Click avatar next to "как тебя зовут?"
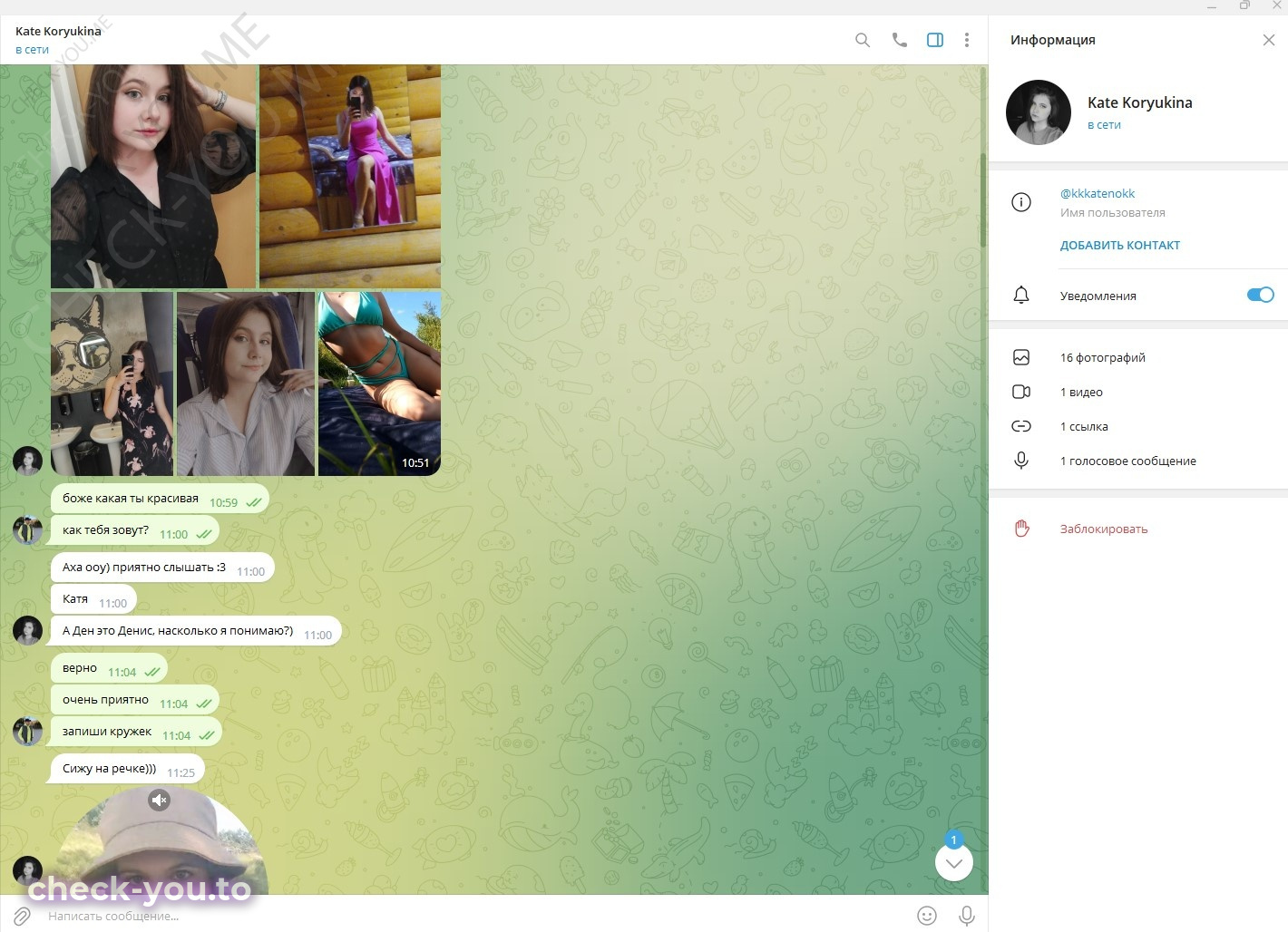The image size is (1288, 932). pyautogui.click(x=28, y=530)
